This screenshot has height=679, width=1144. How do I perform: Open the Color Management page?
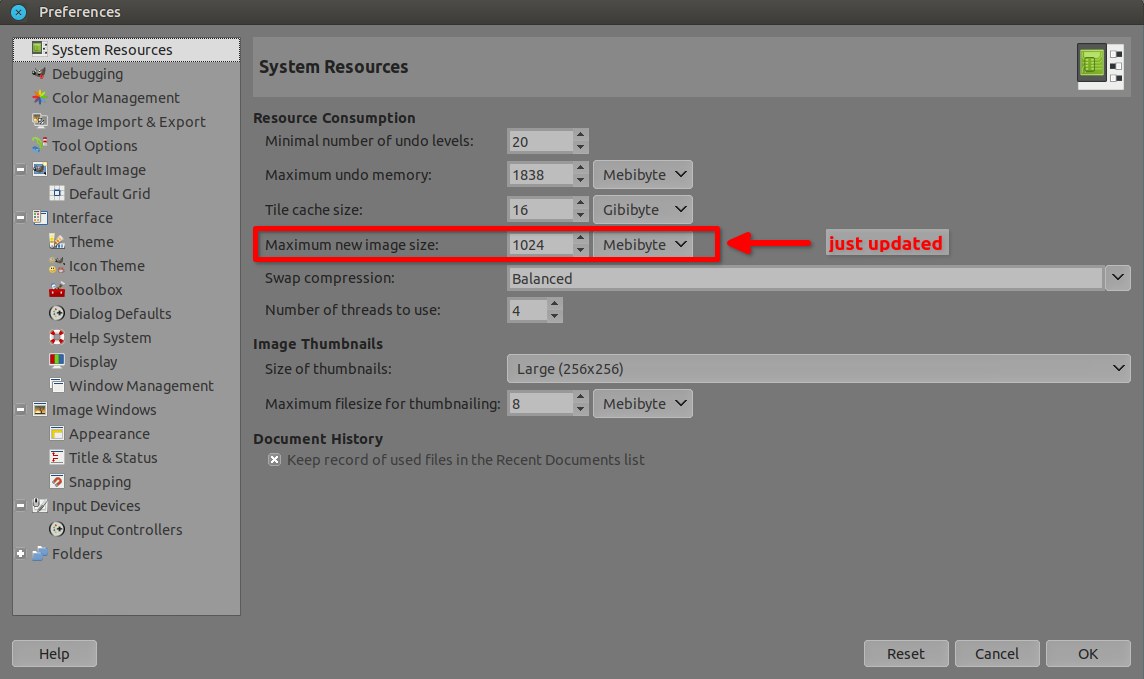[115, 97]
